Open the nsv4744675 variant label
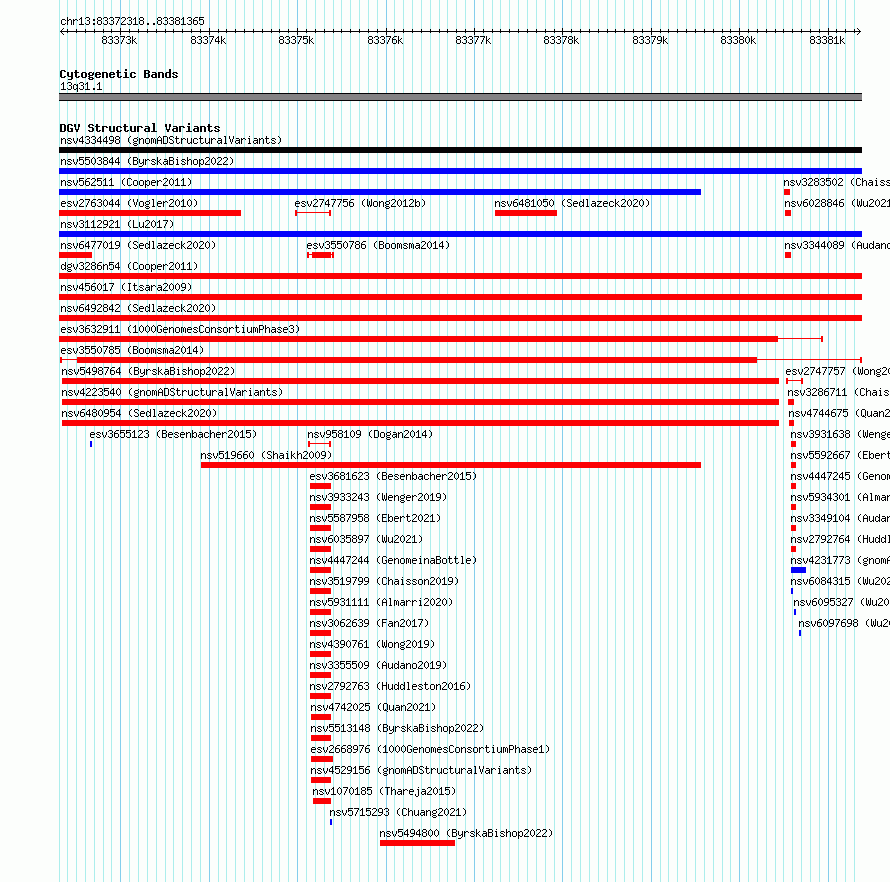 (x=839, y=413)
